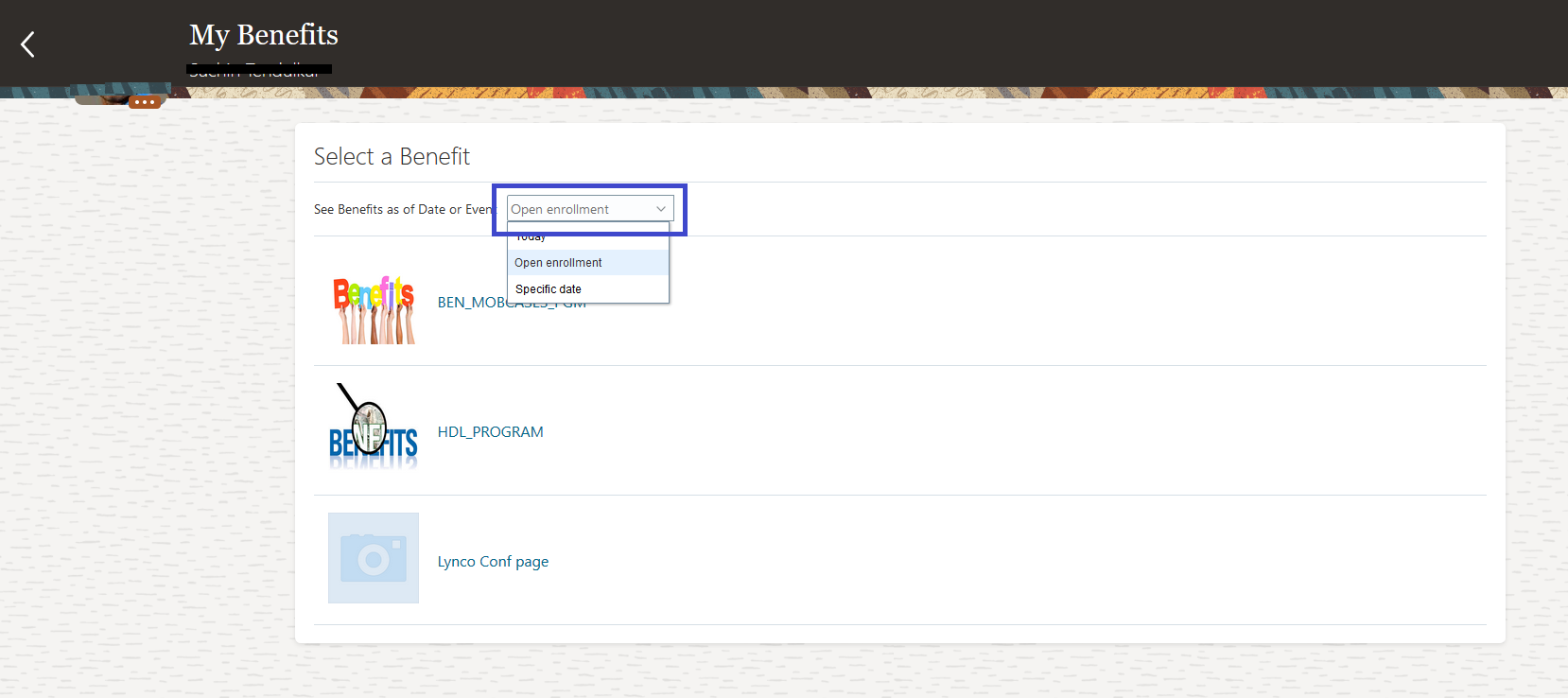Go back using the back arrow
Screen dimensions: 1568x698
pos(28,44)
